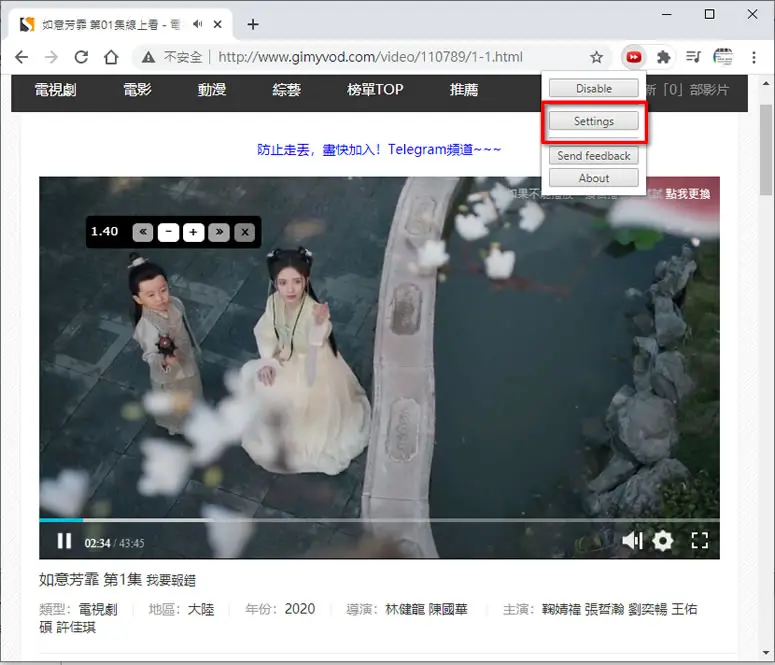Click the Video Speed Controller extension icon
This screenshot has height=665, width=775.
click(633, 57)
